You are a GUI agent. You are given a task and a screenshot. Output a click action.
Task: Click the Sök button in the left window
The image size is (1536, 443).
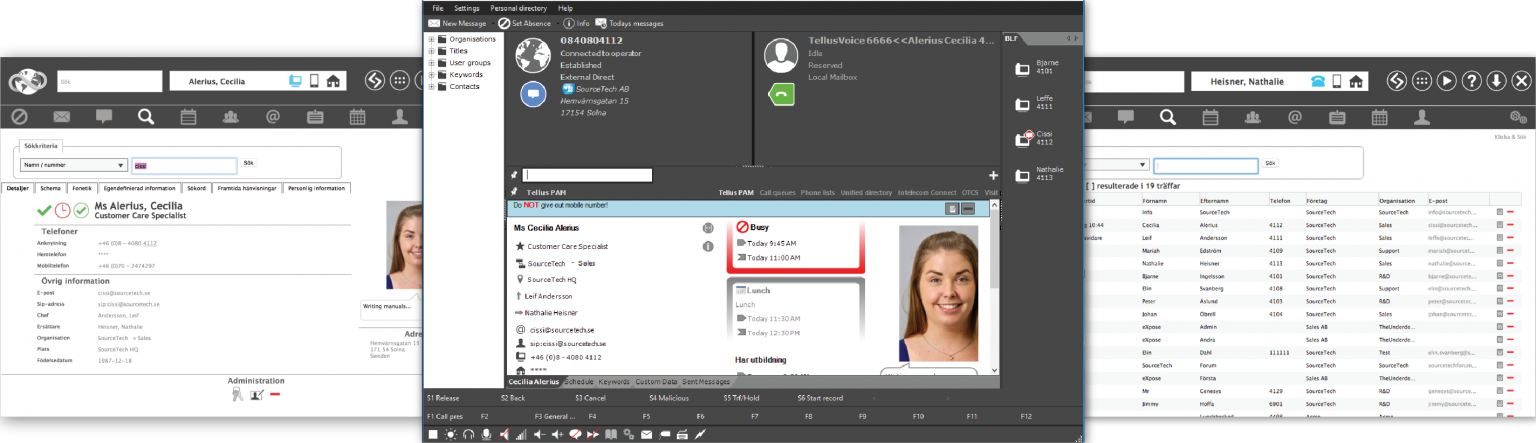[249, 163]
